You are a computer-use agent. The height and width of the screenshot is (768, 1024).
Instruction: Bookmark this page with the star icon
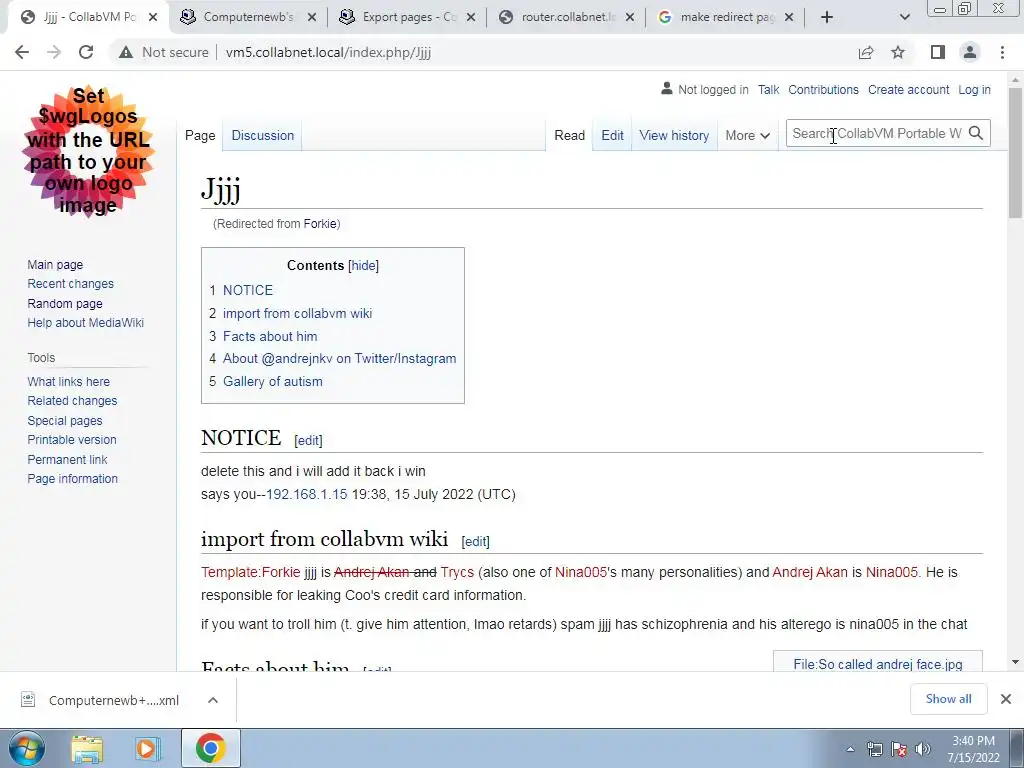click(898, 52)
